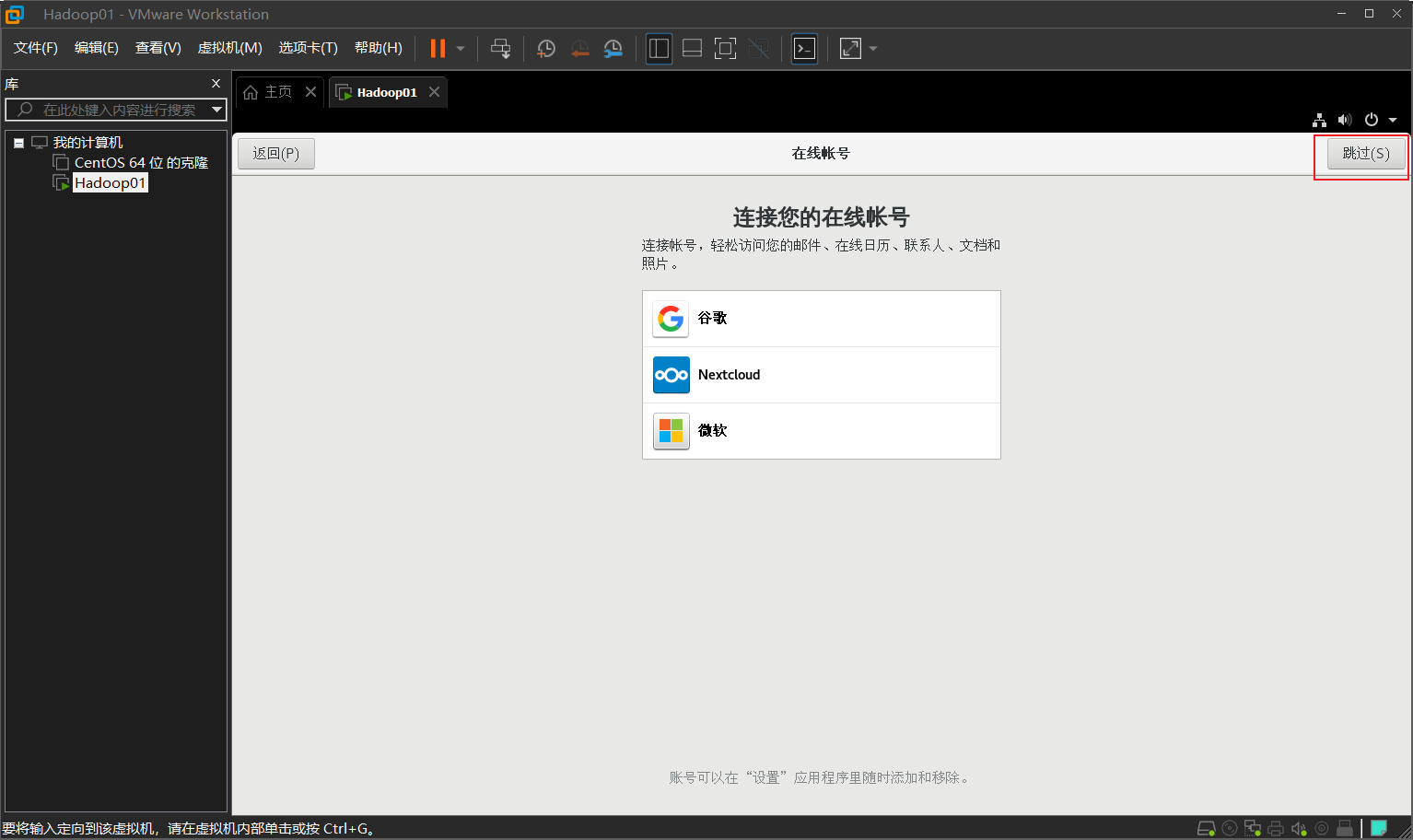Open the 文件(F) menu

pyautogui.click(x=36, y=48)
